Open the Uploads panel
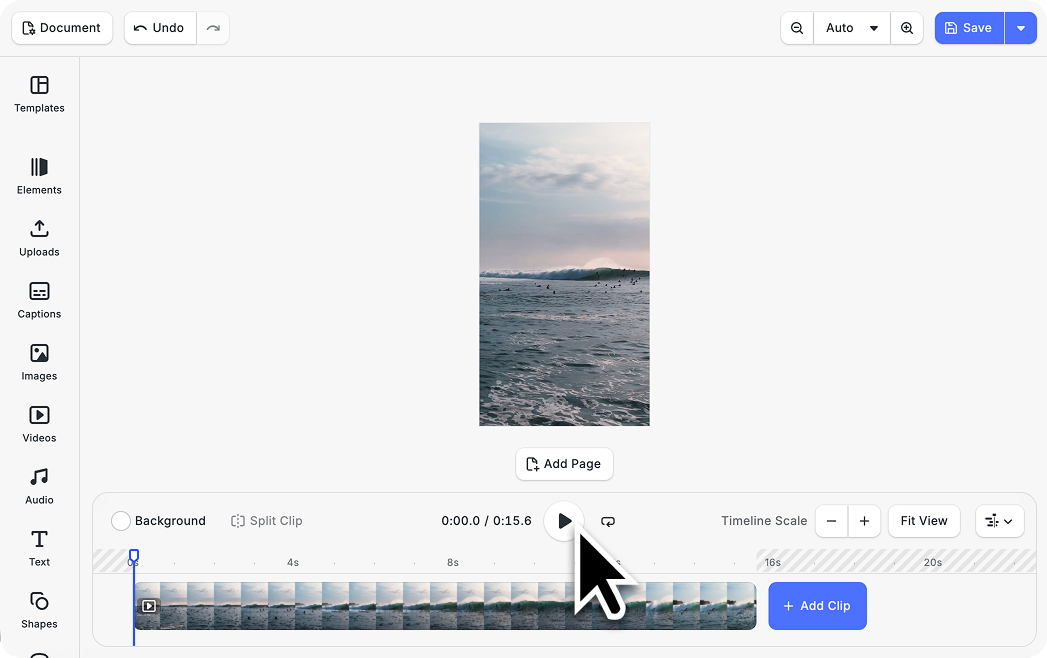 [39, 238]
